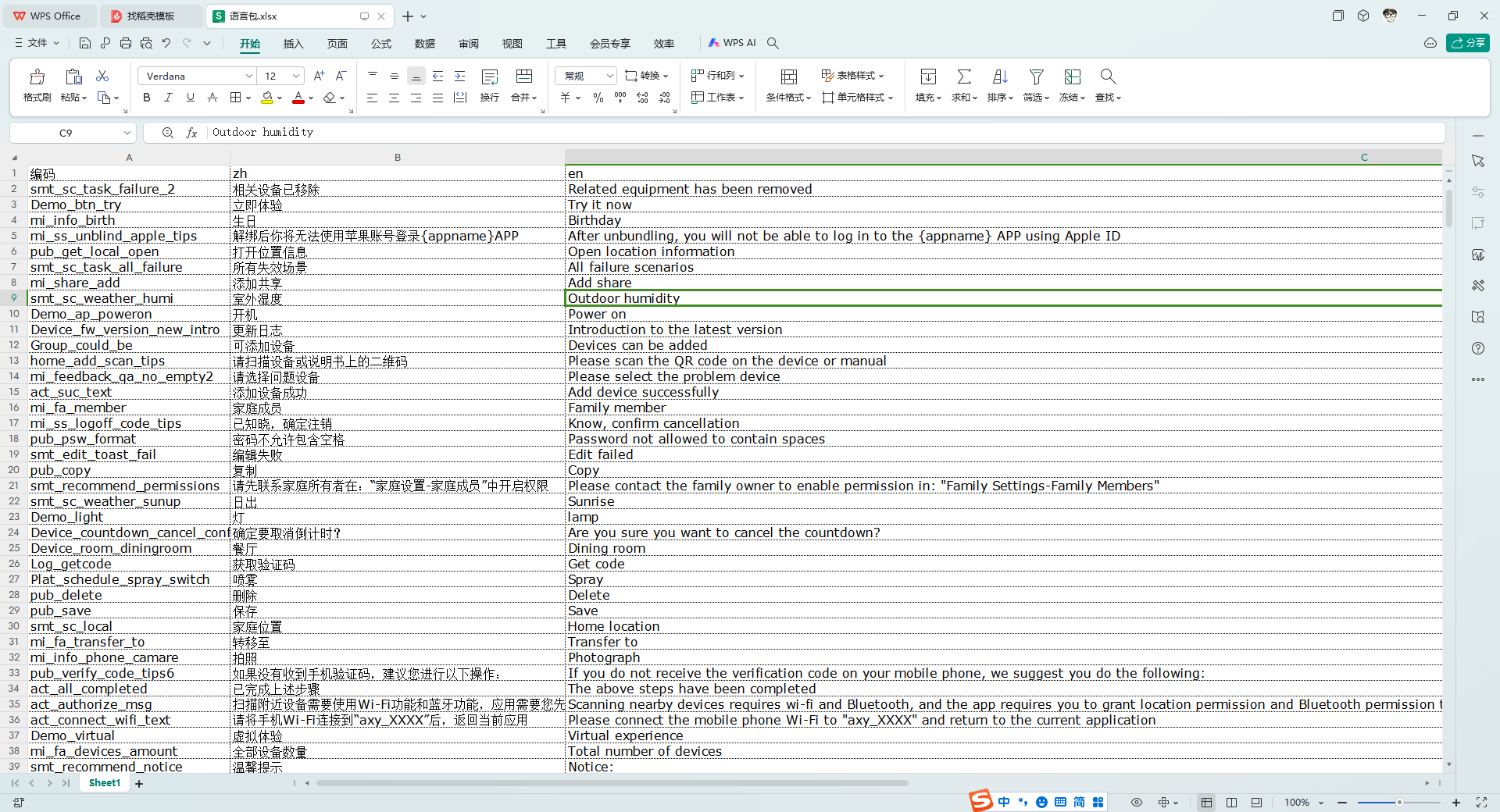Open the number format 常规 dropdown
Viewport: 1500px width, 812px height.
(610, 76)
